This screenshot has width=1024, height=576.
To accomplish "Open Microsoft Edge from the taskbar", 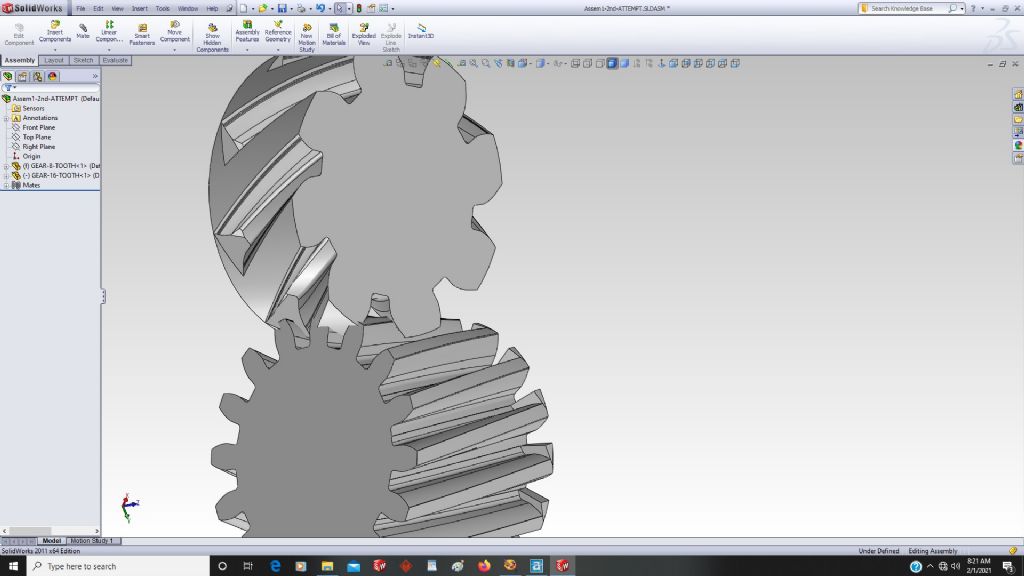I will [x=275, y=566].
